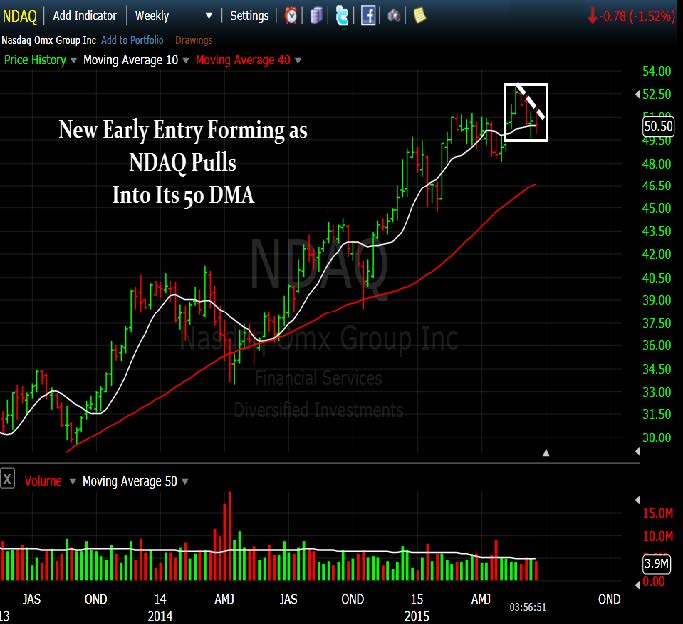Expand Moving Average 50 dropdown arrow
683x624 pixels.
[185, 481]
